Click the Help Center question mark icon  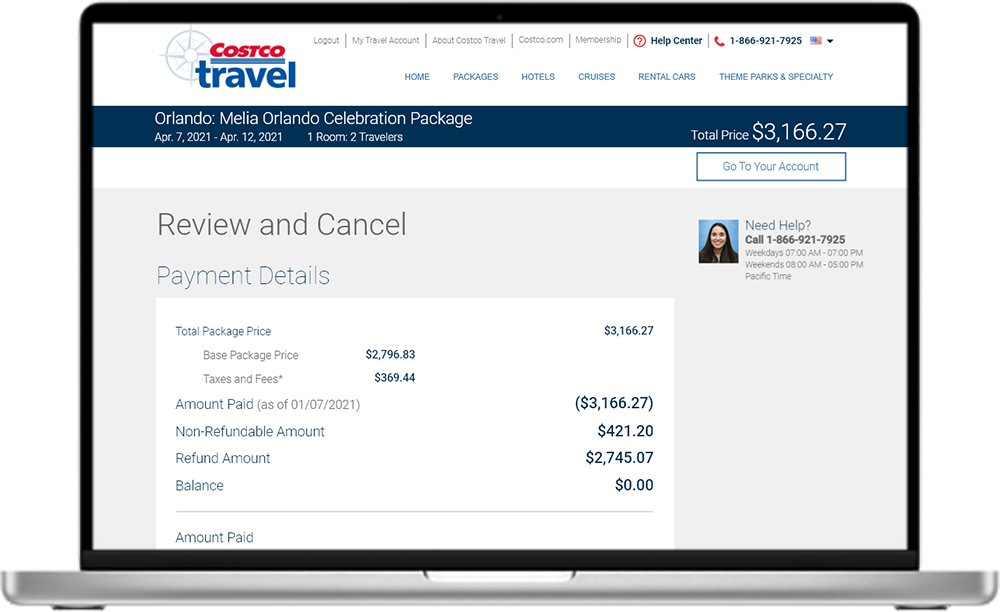coord(640,41)
